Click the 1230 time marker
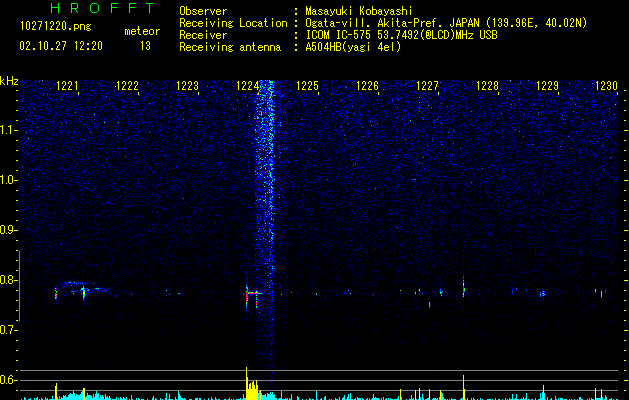Image resolution: width=629 pixels, height=400 pixels. pyautogui.click(x=606, y=86)
